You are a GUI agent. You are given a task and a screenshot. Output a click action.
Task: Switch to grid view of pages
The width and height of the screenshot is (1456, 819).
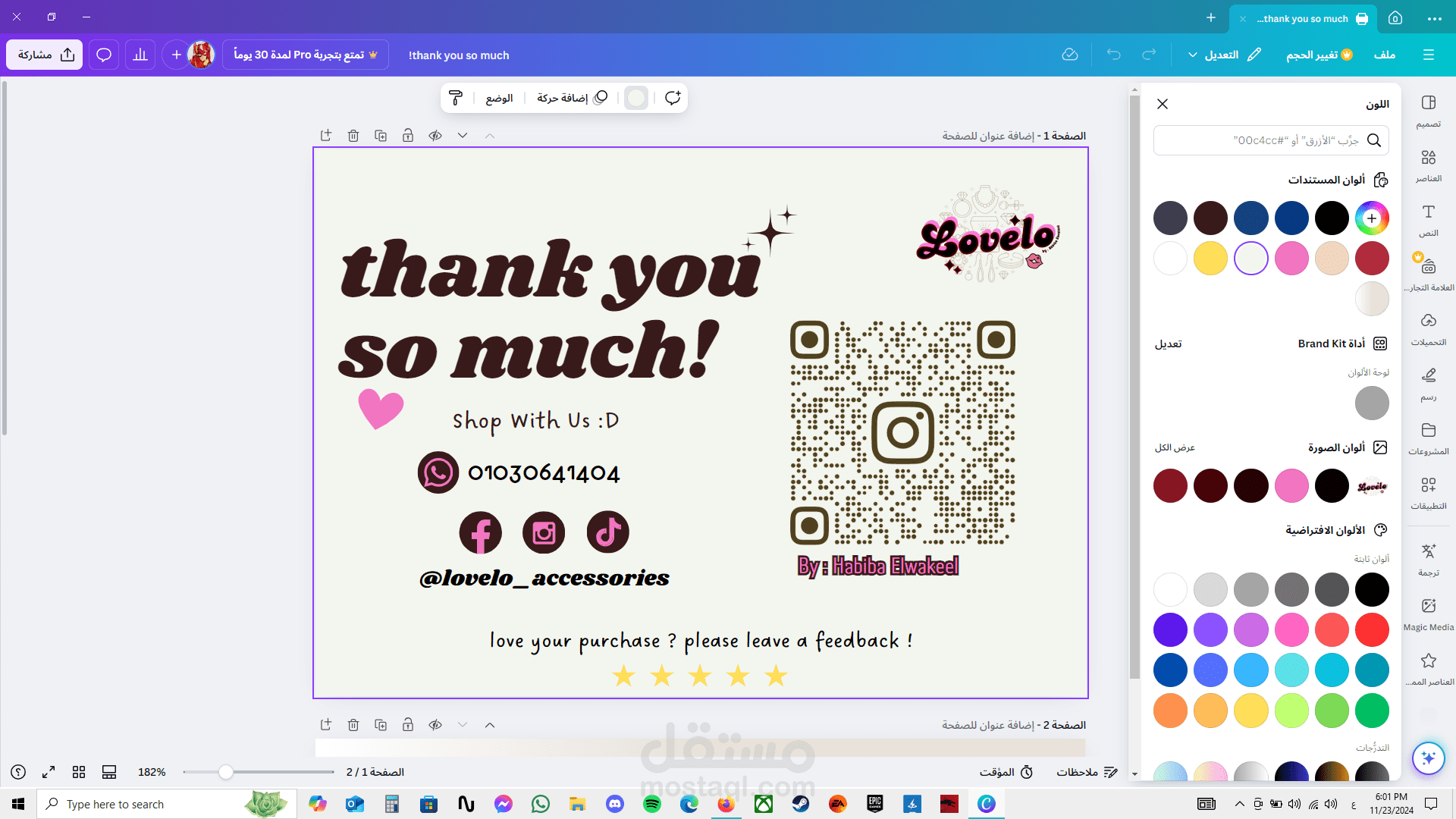tap(79, 772)
